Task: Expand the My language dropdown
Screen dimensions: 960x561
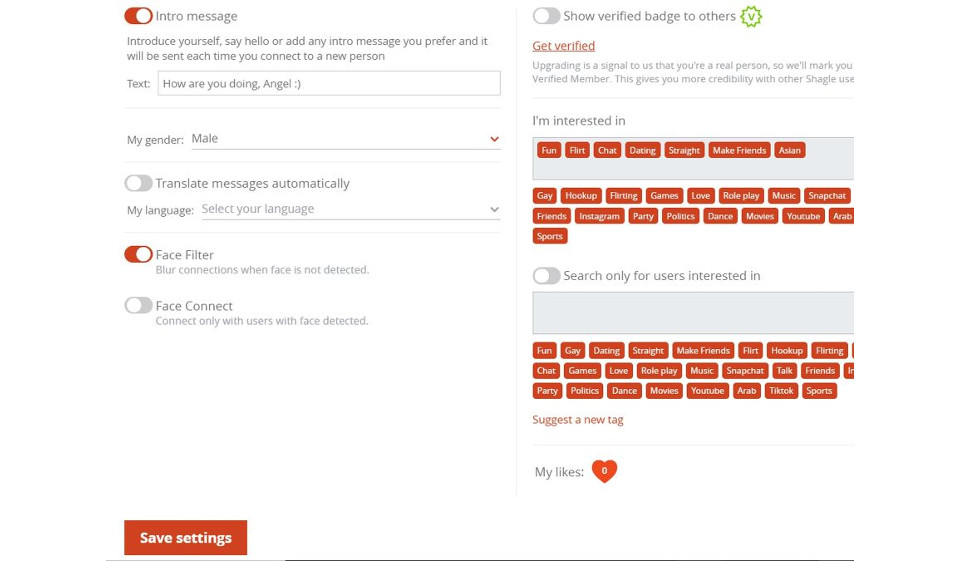Action: (350, 209)
